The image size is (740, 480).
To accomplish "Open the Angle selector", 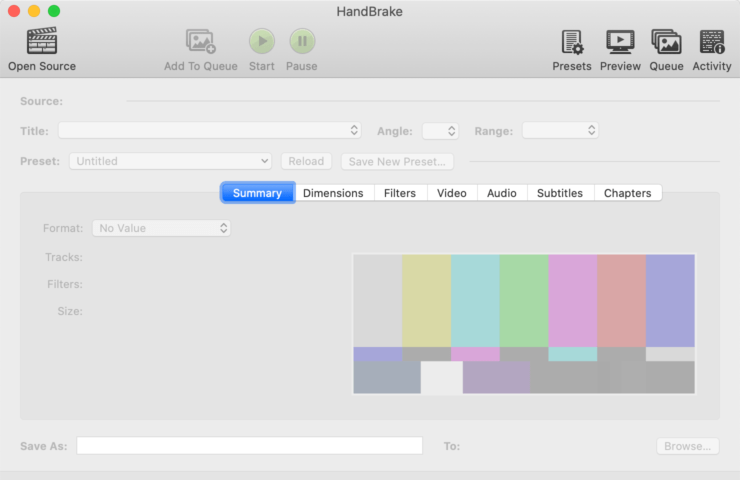I will [440, 131].
